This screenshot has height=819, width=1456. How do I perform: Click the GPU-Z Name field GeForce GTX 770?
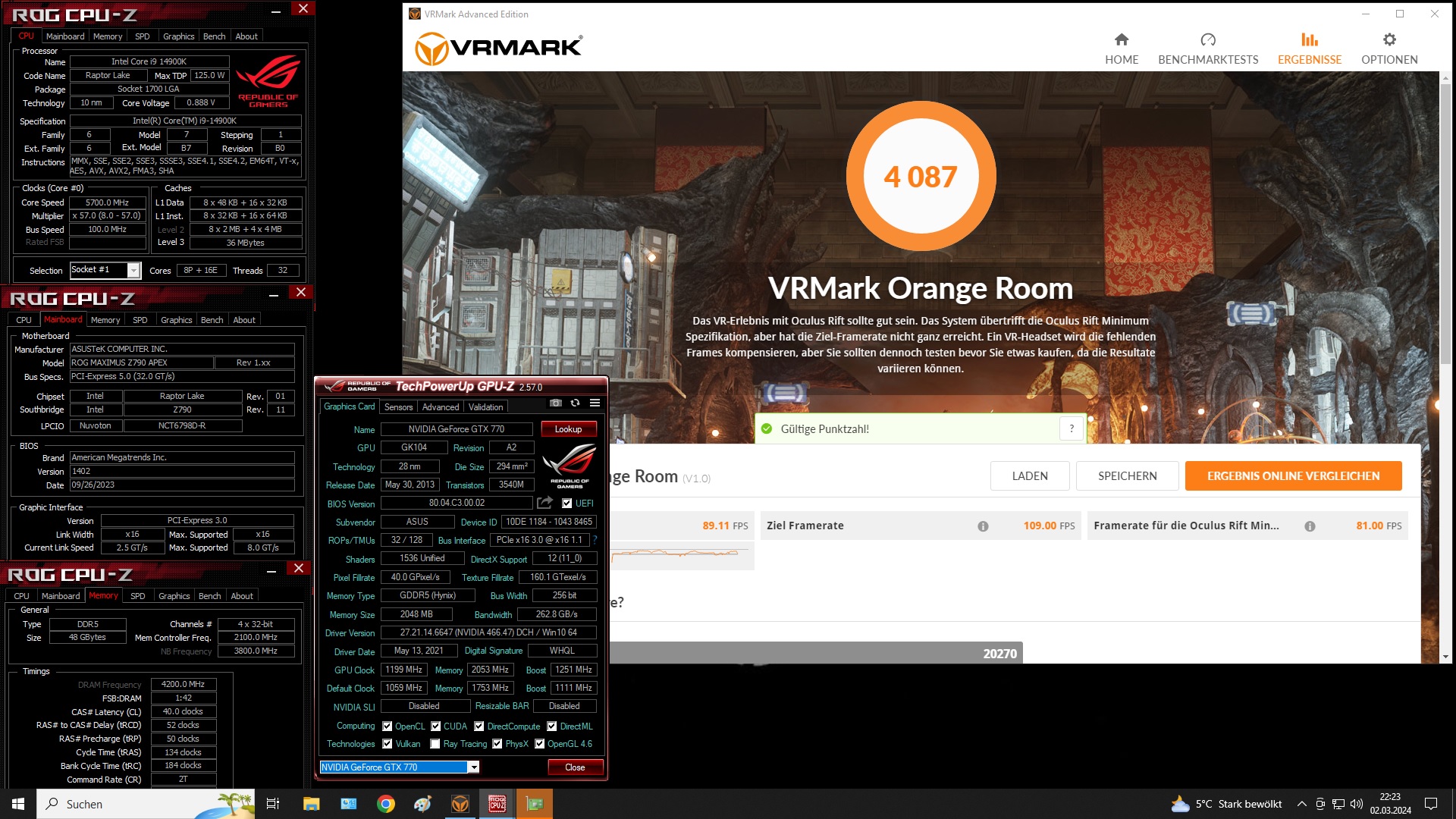pos(457,429)
